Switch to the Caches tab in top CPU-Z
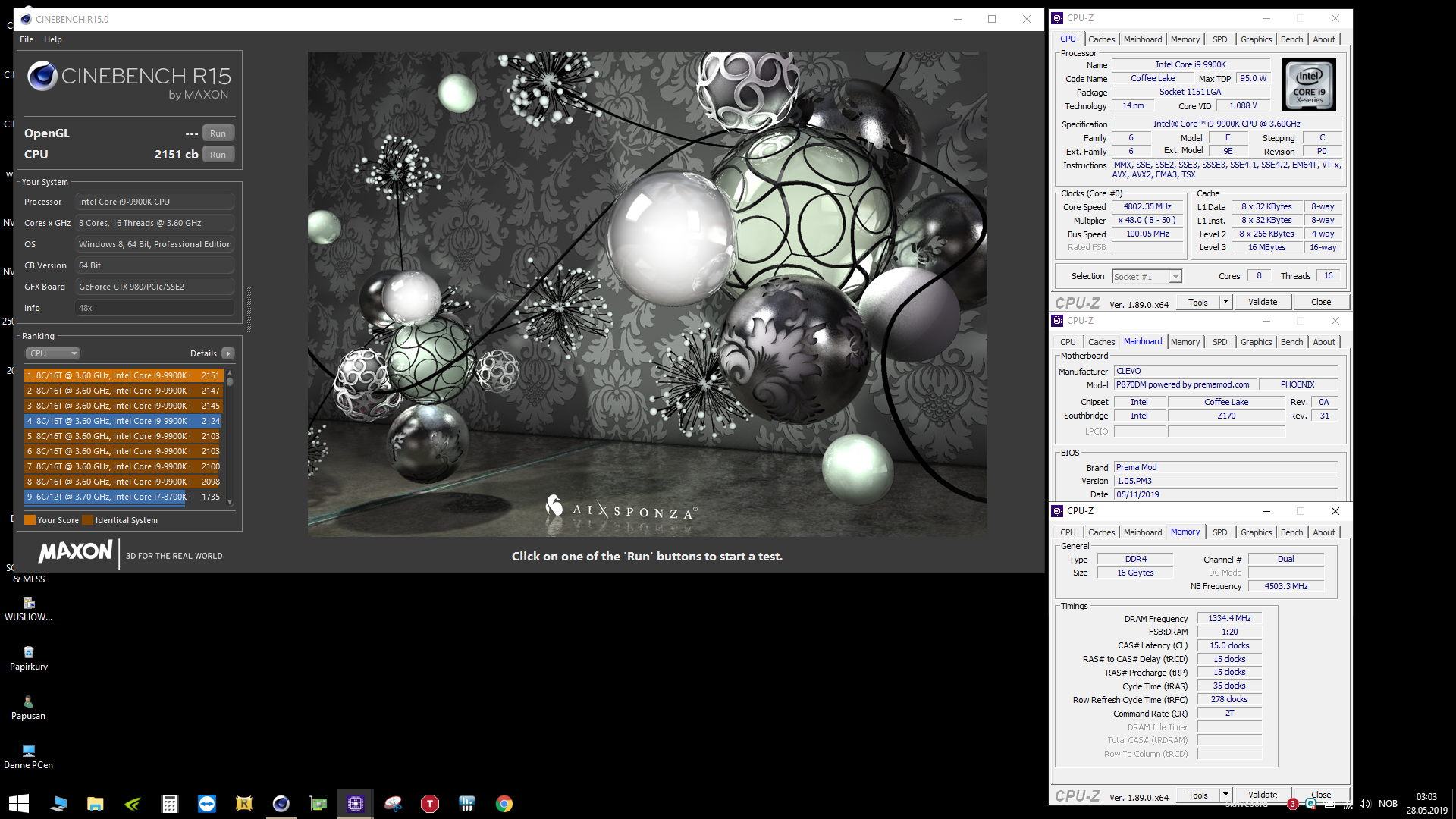The width and height of the screenshot is (1456, 819). click(1101, 39)
